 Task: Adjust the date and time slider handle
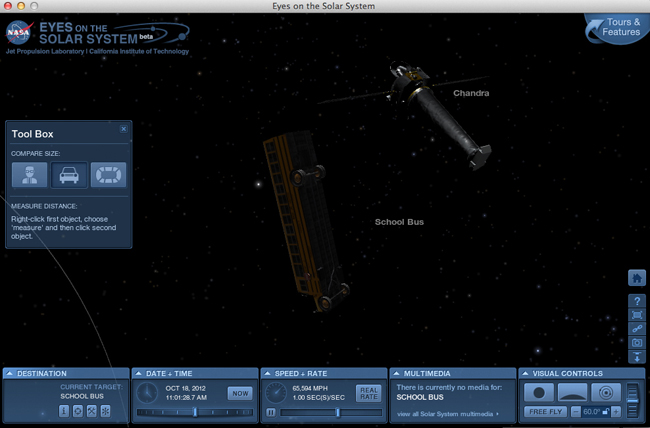coord(195,412)
